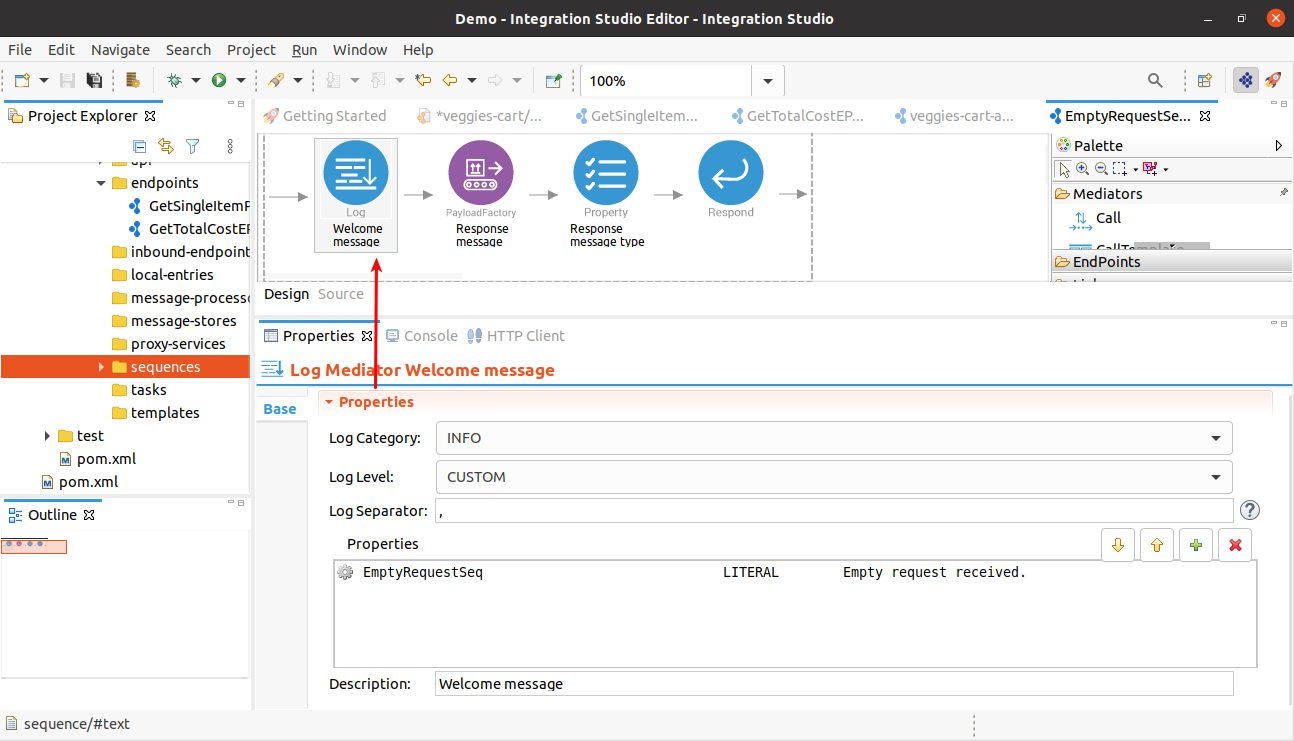
Task: Expand the test folder
Action: coord(48,436)
